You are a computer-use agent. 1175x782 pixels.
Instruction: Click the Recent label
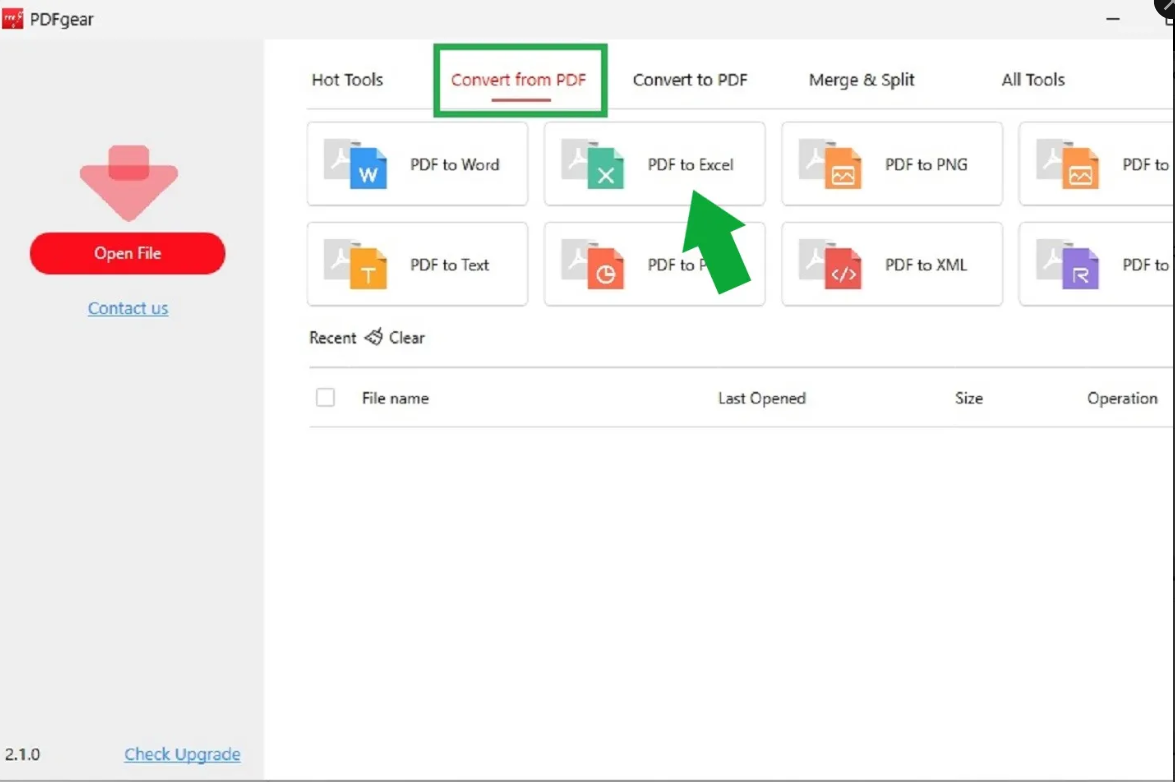point(333,338)
